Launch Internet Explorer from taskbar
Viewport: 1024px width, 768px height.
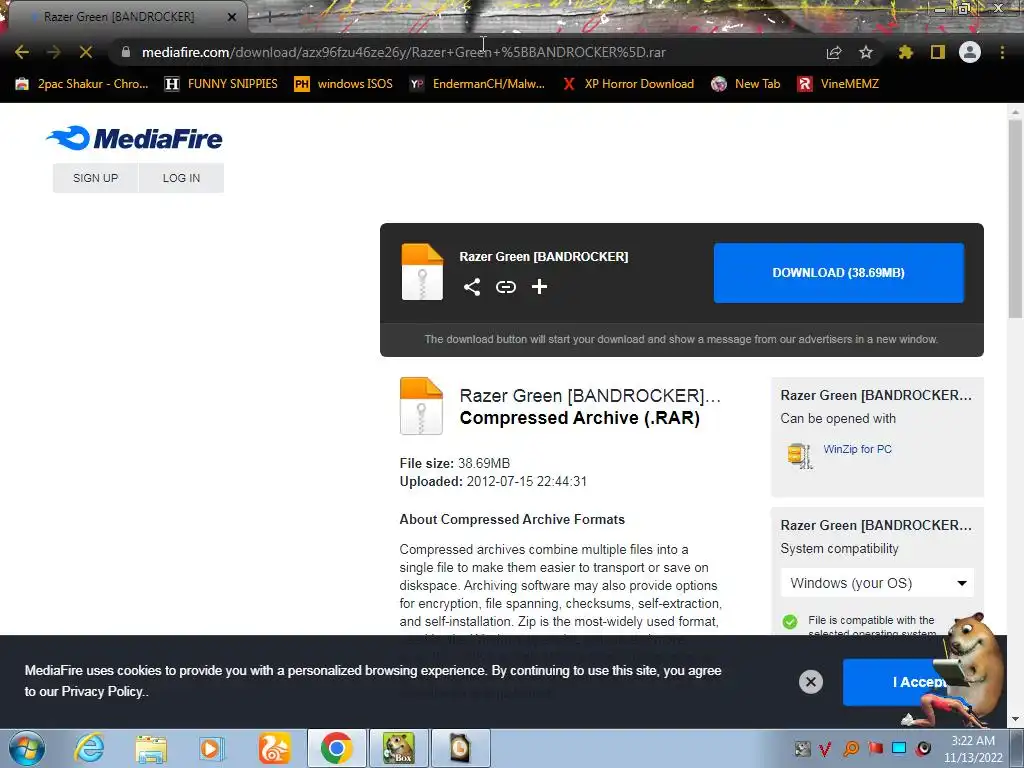[x=88, y=748]
